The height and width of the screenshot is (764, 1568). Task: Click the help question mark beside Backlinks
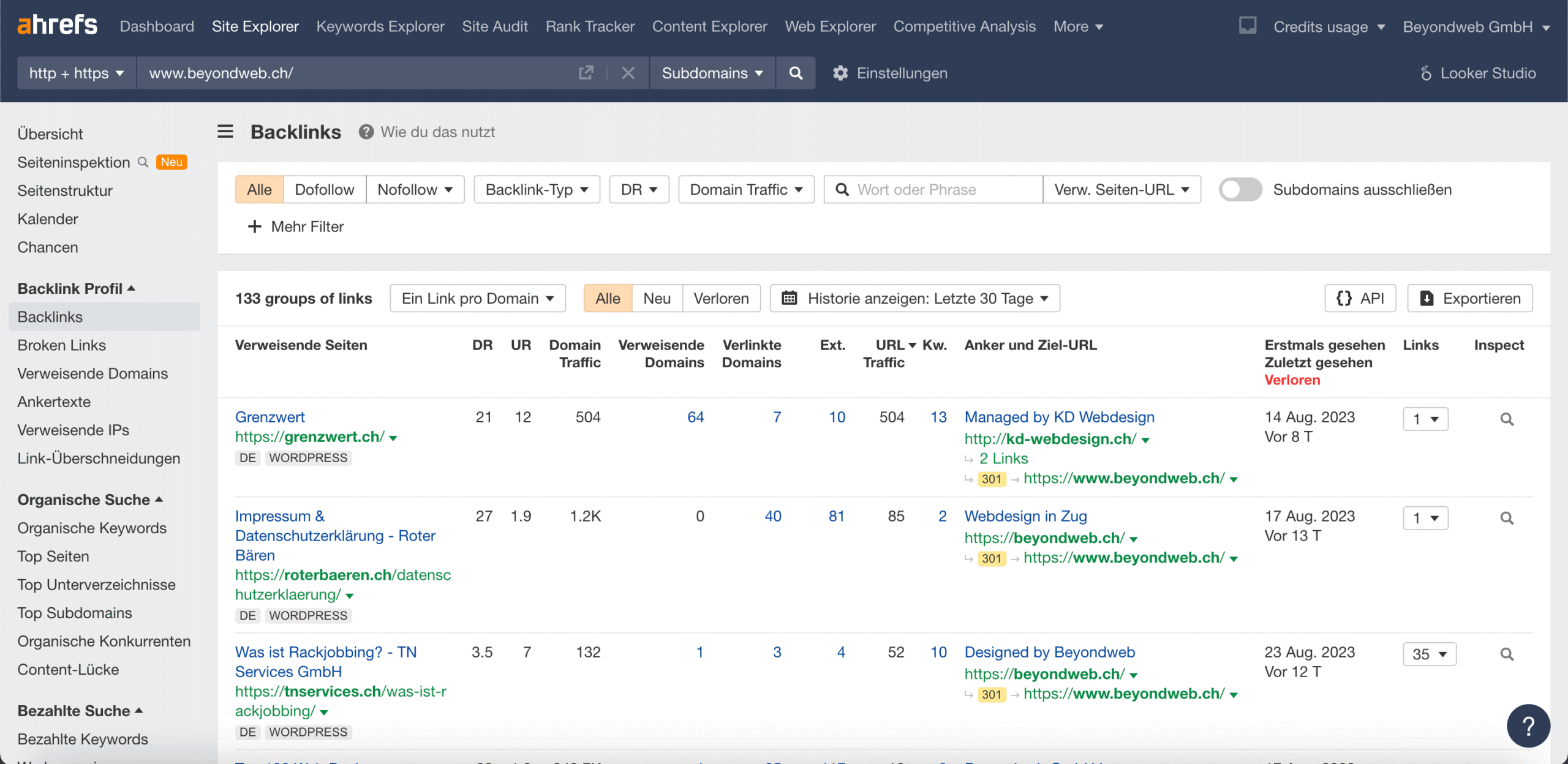[366, 132]
